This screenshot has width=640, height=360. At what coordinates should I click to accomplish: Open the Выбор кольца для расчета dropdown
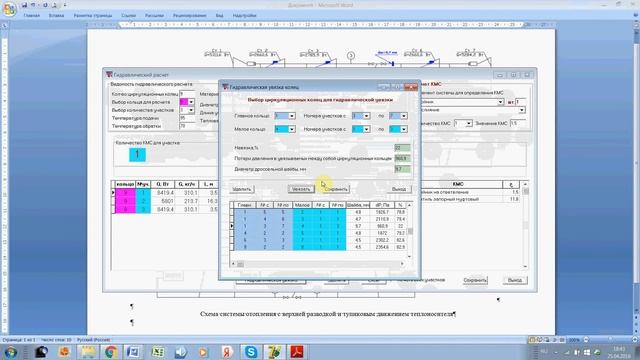click(191, 102)
